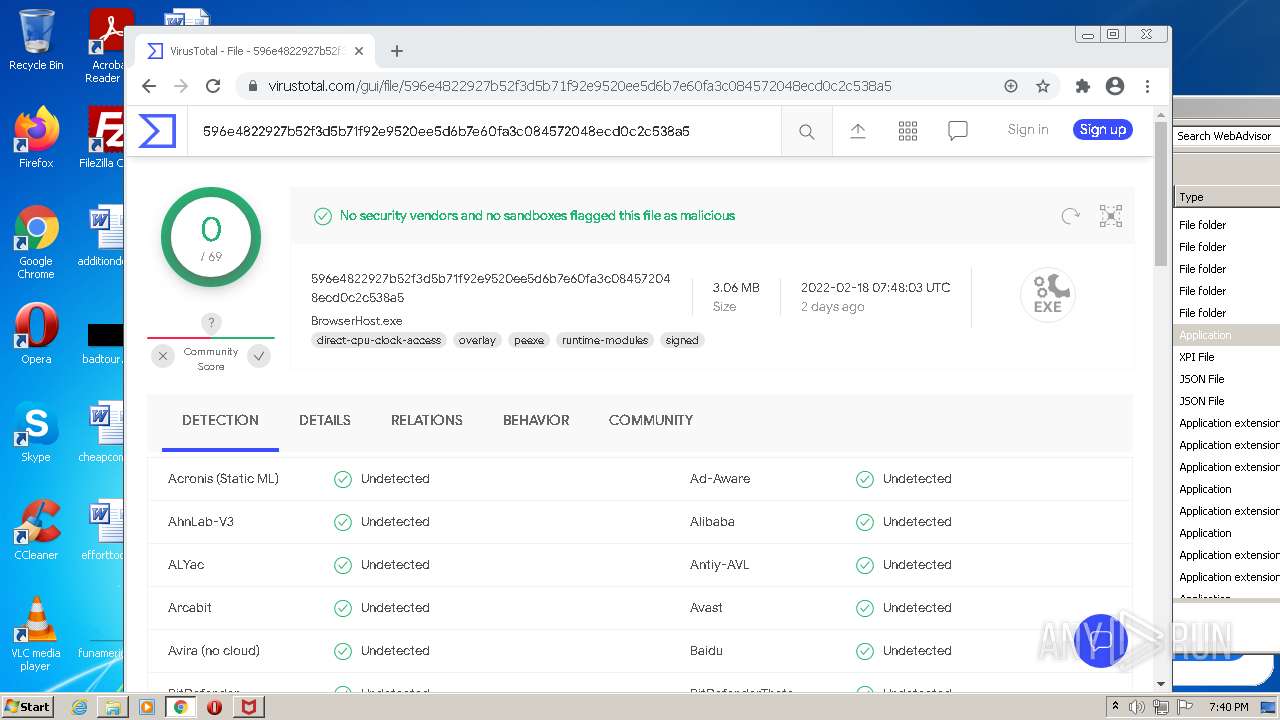Switch to the DETAILS tab
This screenshot has width=1280, height=720.
[x=325, y=420]
